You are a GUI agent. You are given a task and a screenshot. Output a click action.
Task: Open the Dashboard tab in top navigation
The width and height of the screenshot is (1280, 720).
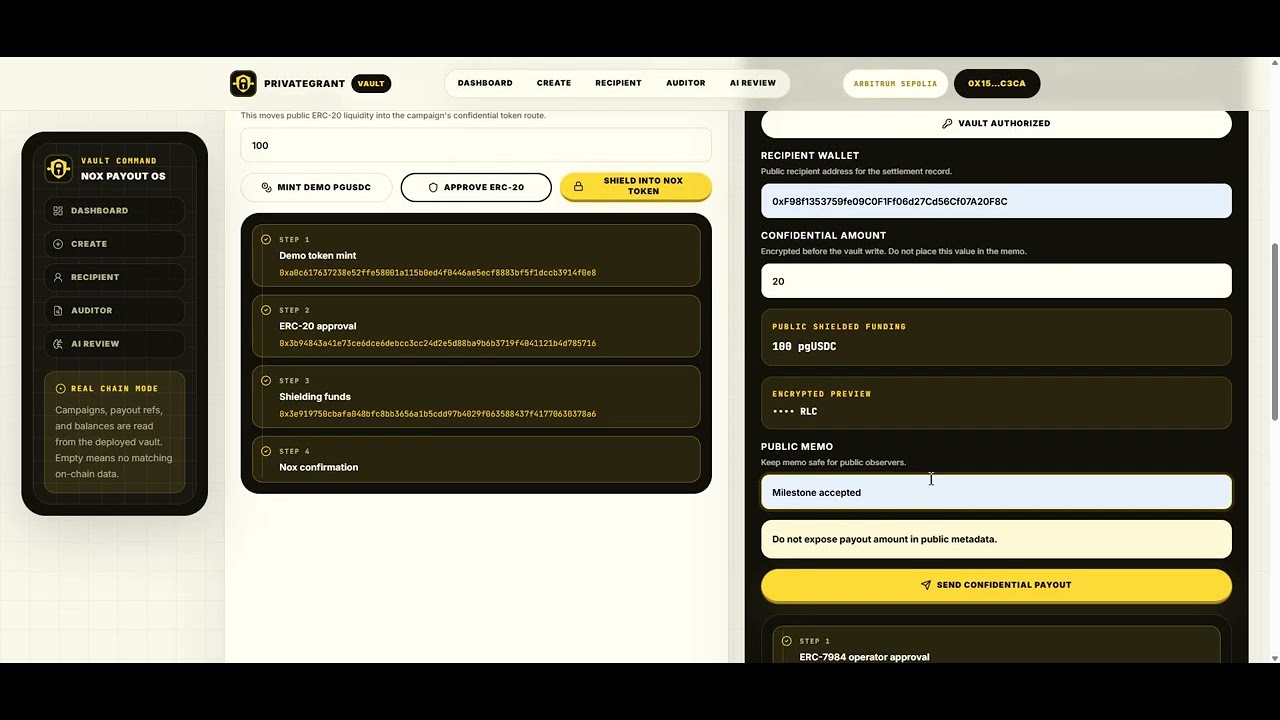coord(485,83)
